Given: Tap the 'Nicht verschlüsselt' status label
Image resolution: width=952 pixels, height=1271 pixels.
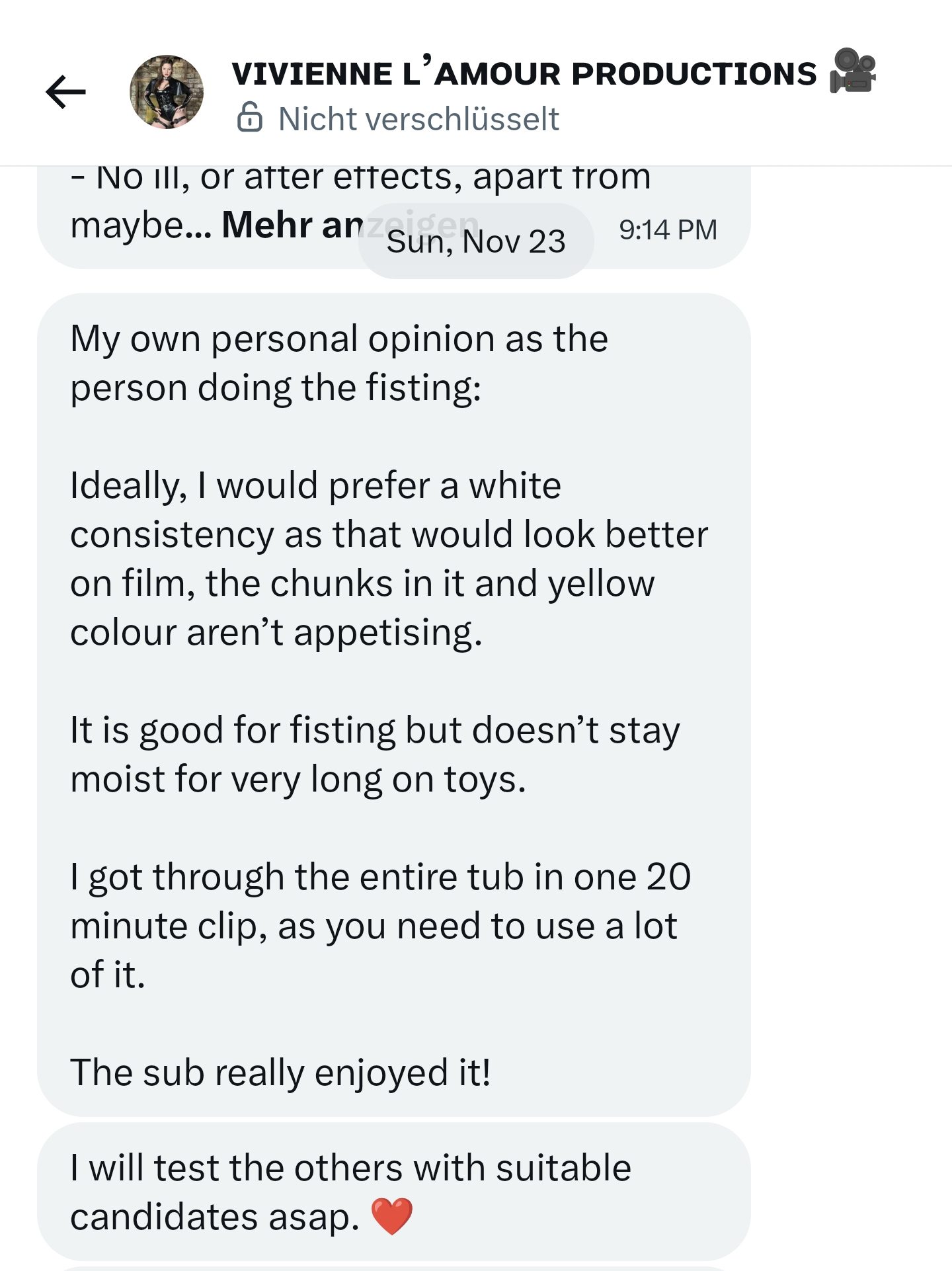Looking at the screenshot, I should 418,119.
